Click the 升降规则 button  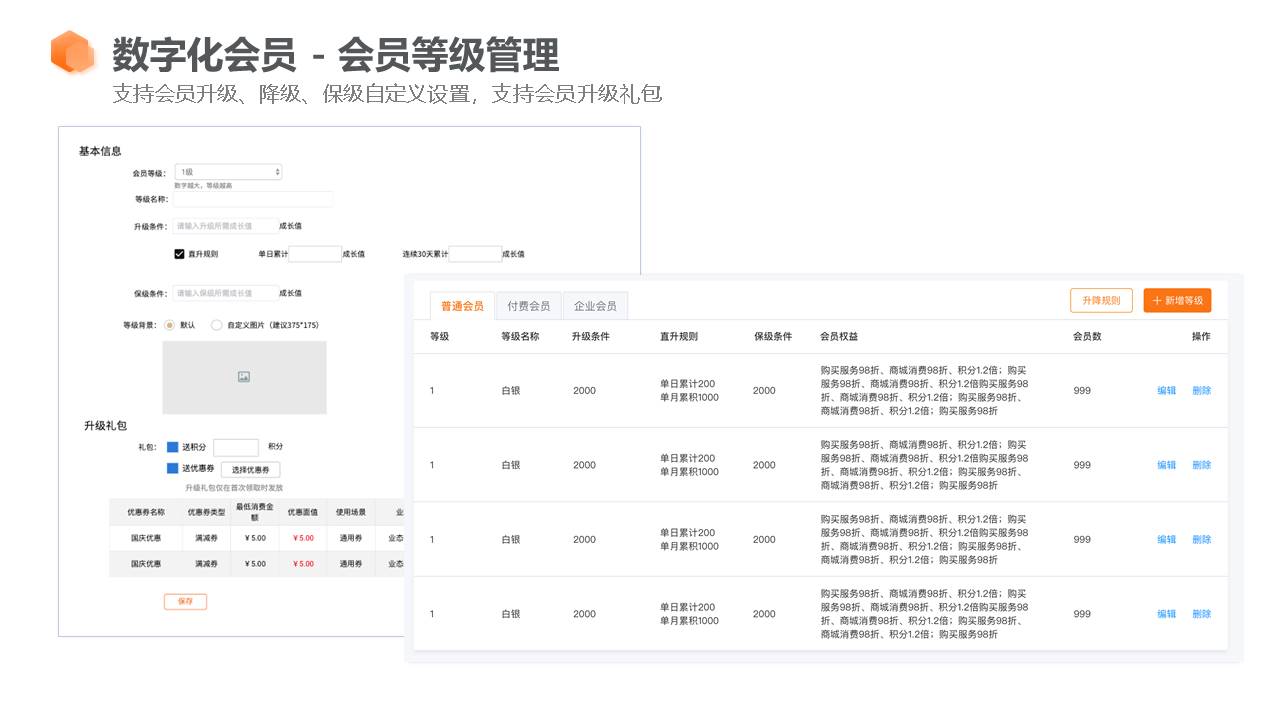[1101, 300]
